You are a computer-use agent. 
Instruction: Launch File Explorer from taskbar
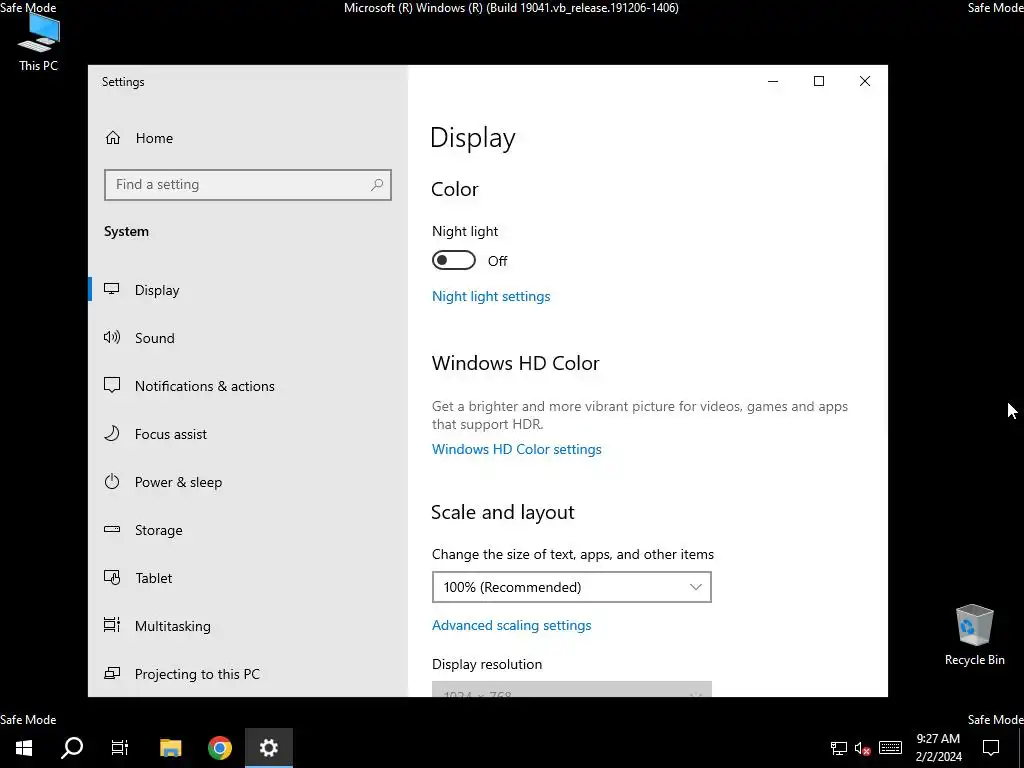[x=170, y=748]
